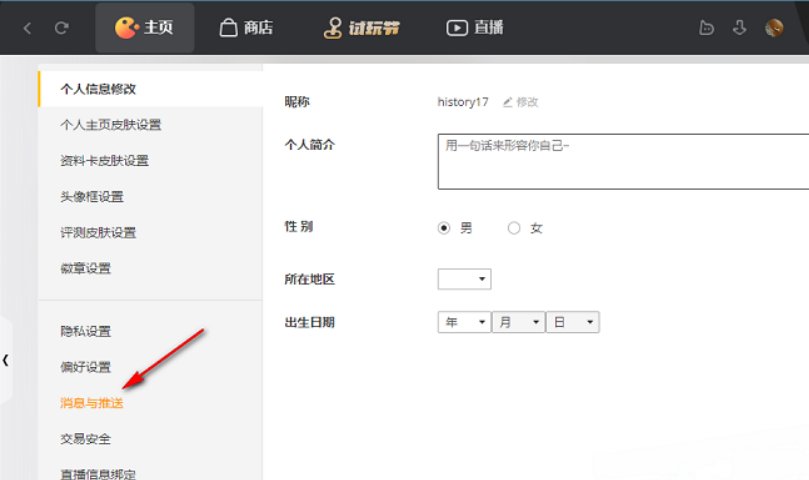Open 消息与推送 settings in sidebar
Viewport: 809px width, 480px height.
(92, 403)
